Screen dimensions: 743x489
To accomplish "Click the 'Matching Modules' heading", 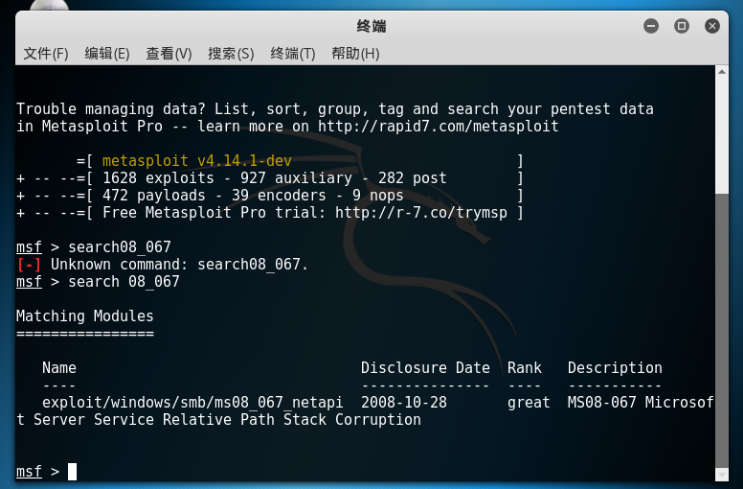I will [85, 316].
